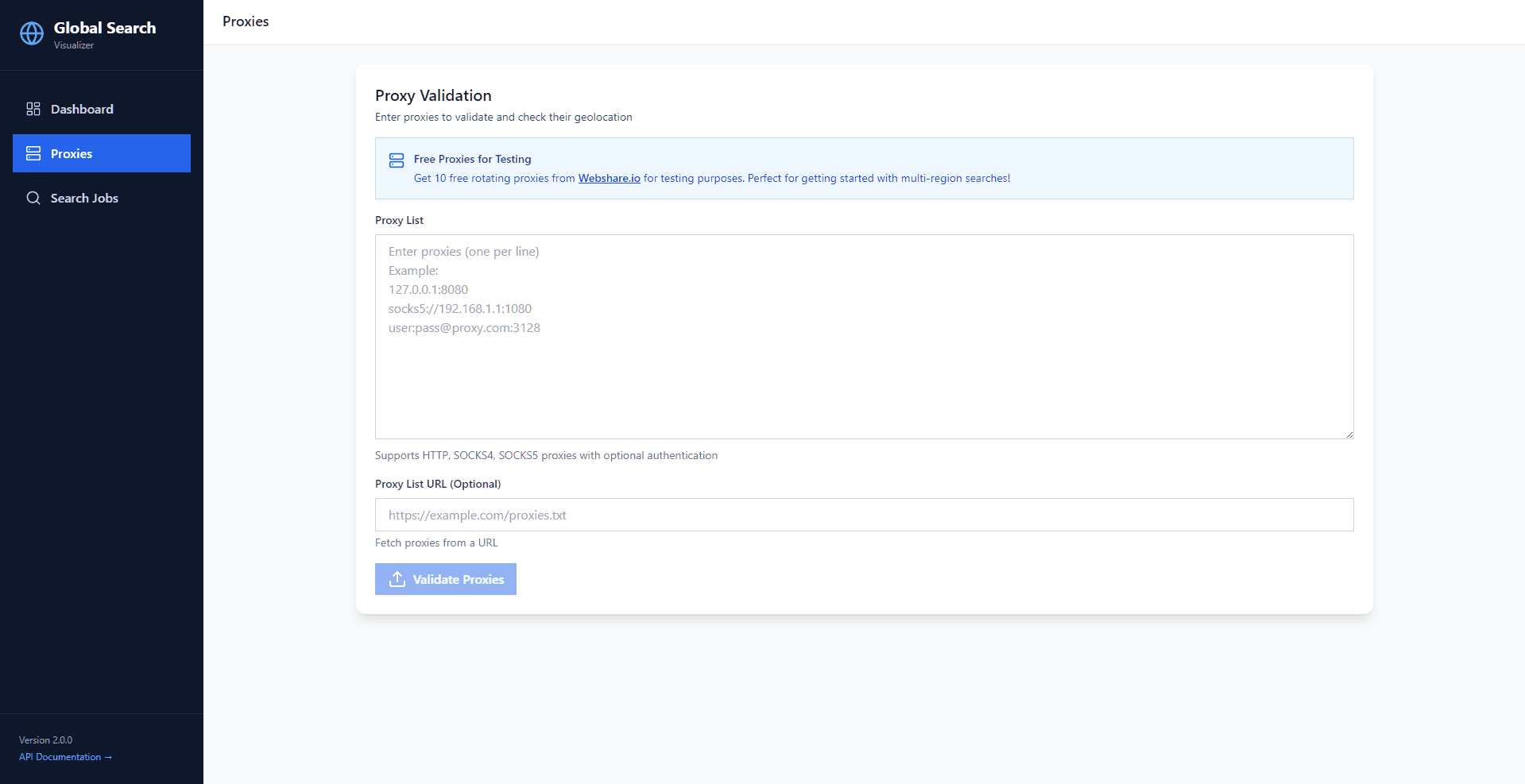The width and height of the screenshot is (1525, 784).
Task: Click the Search Jobs magnifier icon
Action: click(x=33, y=198)
